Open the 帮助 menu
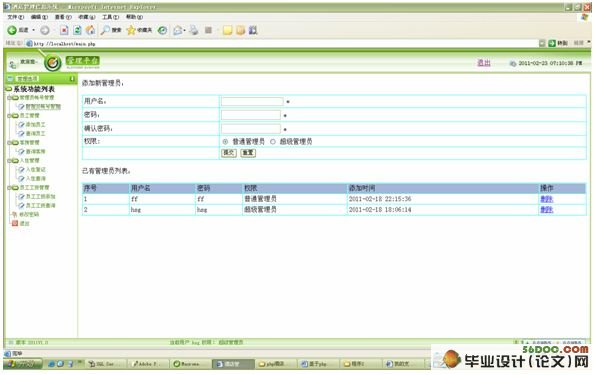 coord(134,17)
